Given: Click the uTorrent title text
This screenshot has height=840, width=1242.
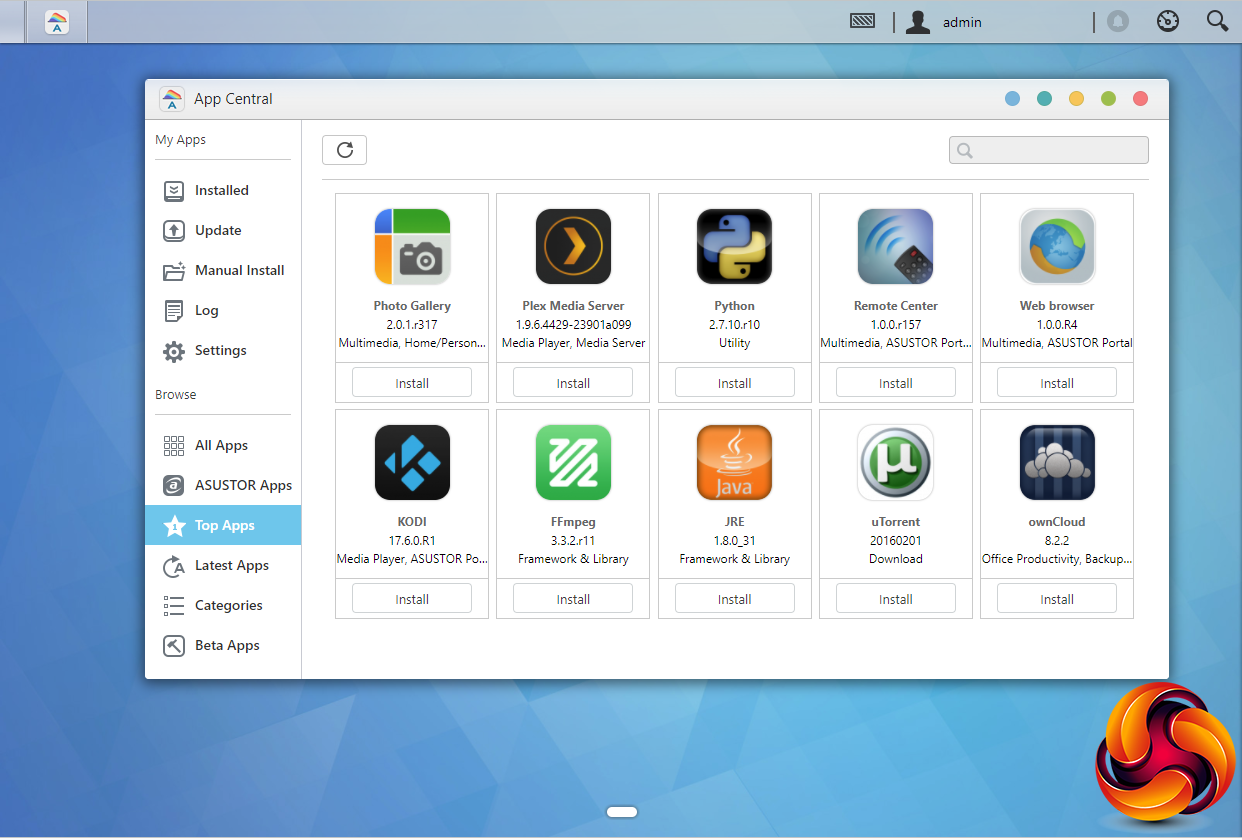Looking at the screenshot, I should pos(896,522).
